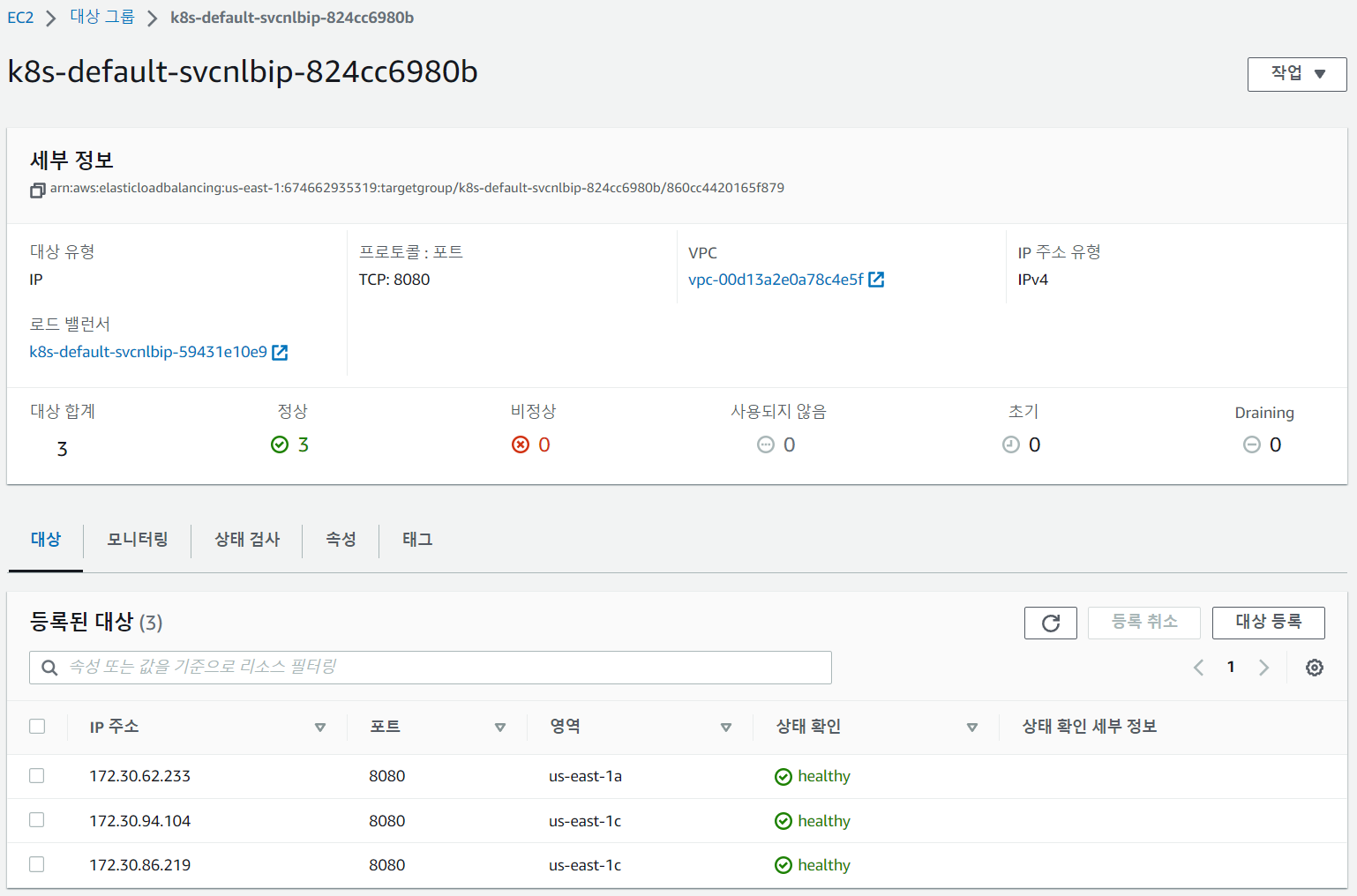Switch to the 상태 검사 tab
This screenshot has width=1357, height=896.
(x=247, y=540)
